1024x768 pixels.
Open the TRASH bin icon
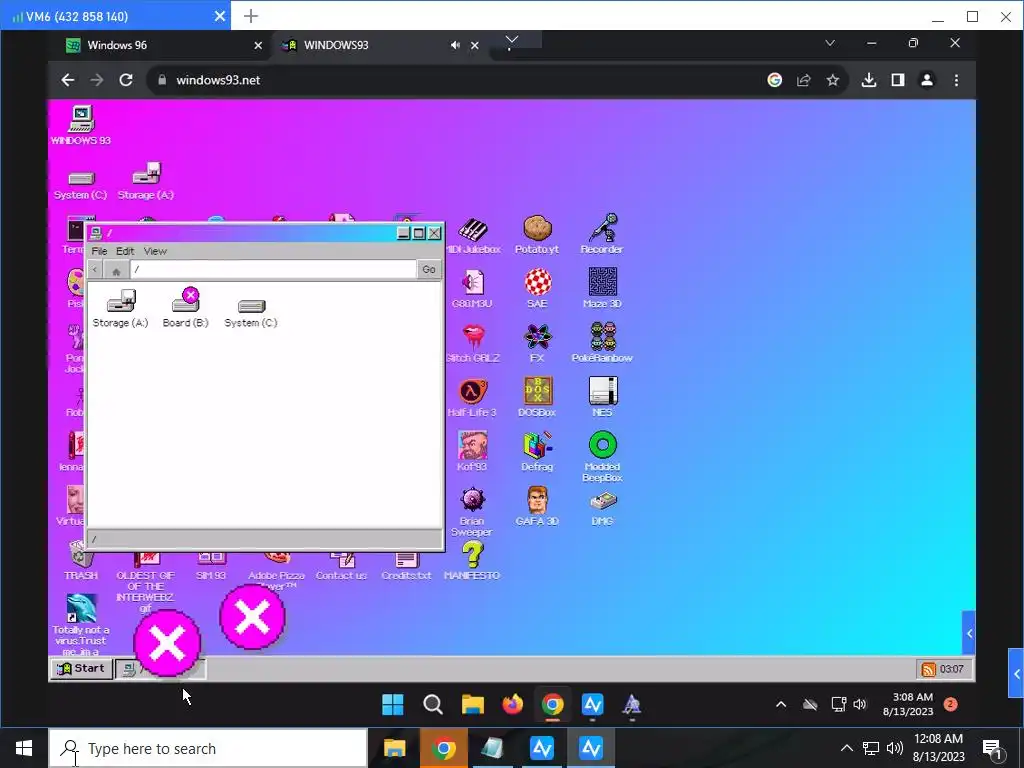tap(81, 562)
